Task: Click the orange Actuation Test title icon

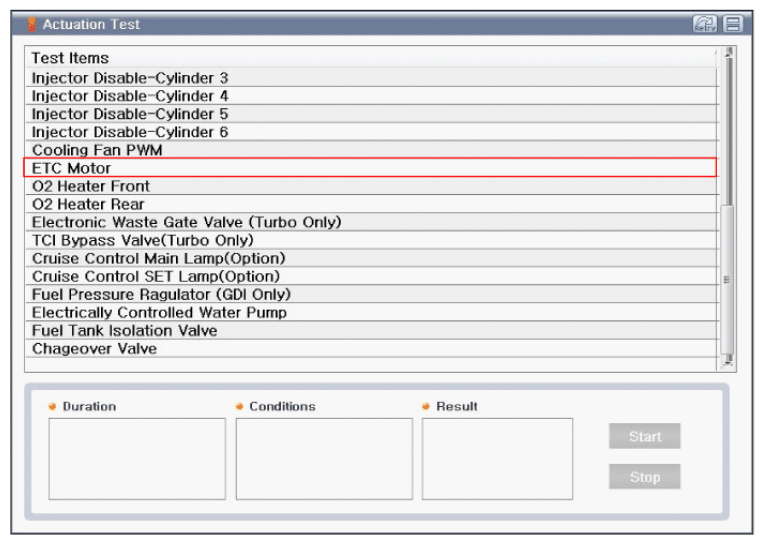Action: (x=32, y=24)
